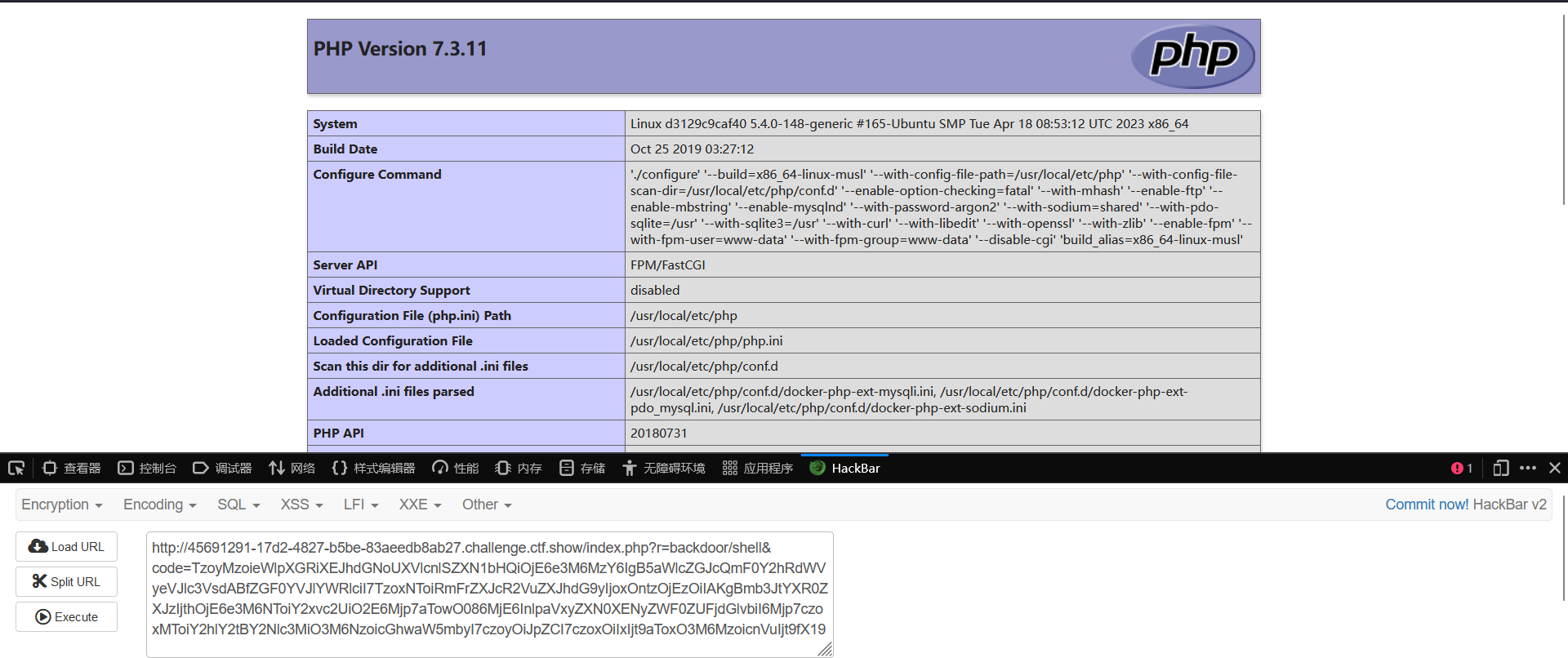
Task: Open the Inspector (查看器) panel
Action: pos(72,468)
